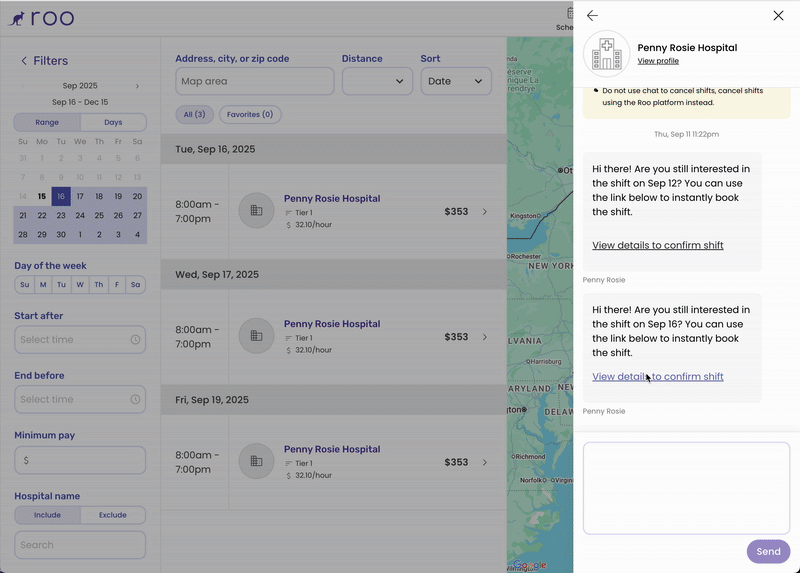Open View profile link
Viewport: 800px width, 573px height.
(x=658, y=61)
